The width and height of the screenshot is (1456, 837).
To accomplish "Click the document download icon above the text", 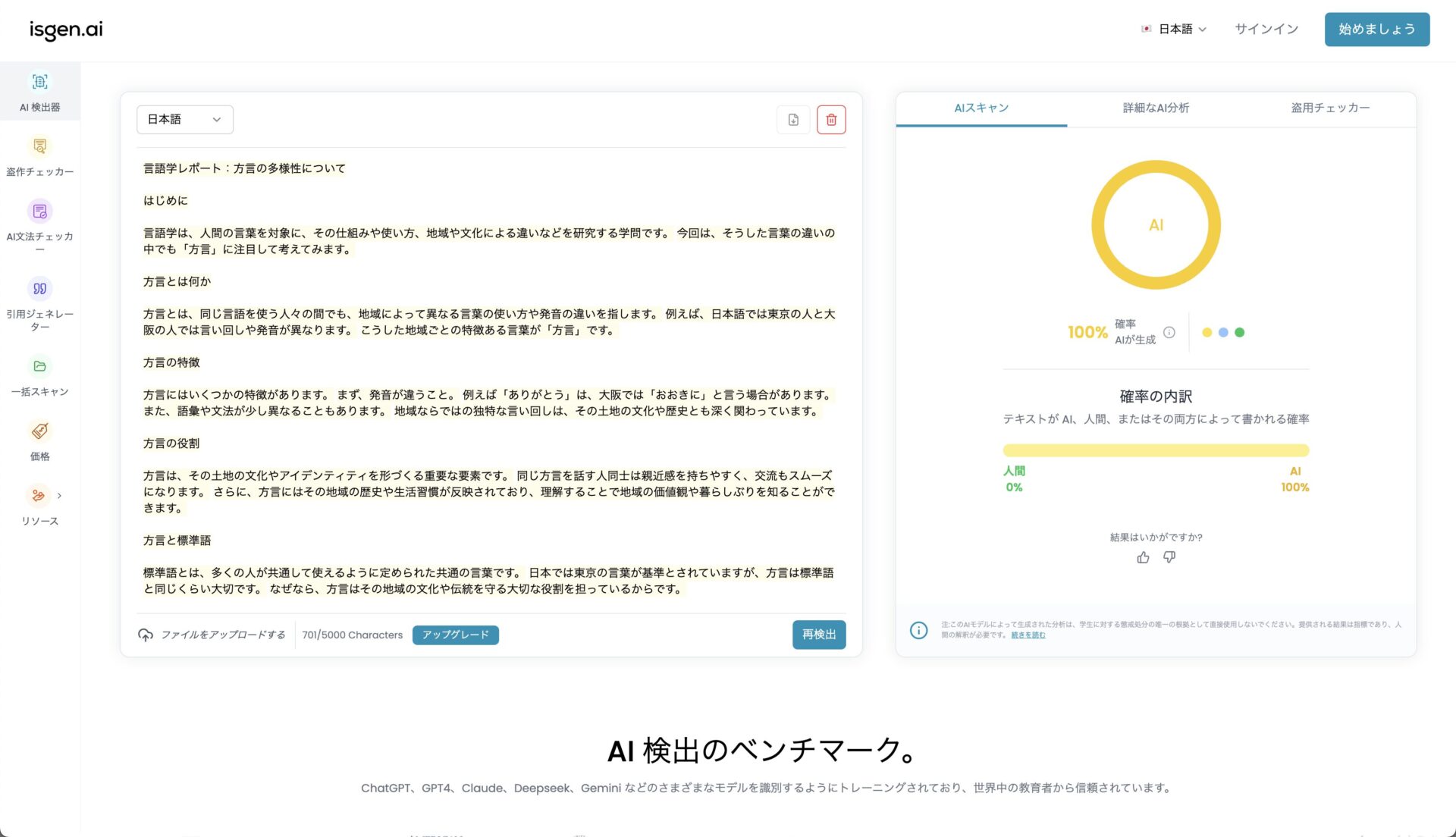I will (793, 119).
